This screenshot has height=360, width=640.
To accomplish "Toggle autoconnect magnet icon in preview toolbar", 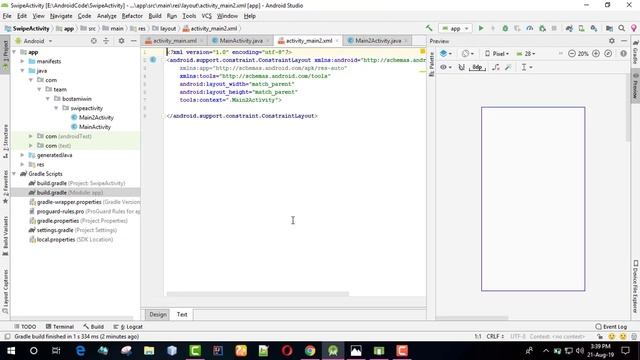I will click(461, 67).
